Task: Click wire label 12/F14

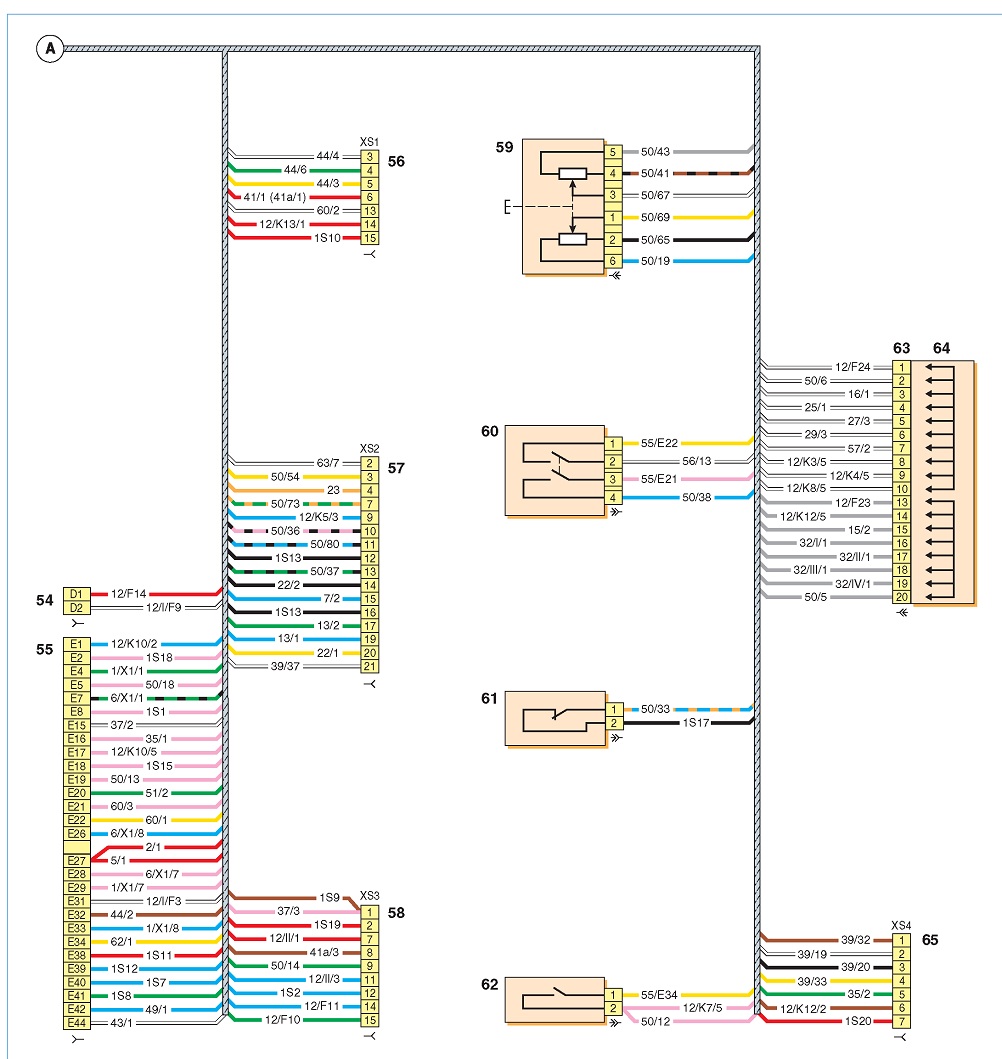Action: click(x=128, y=594)
